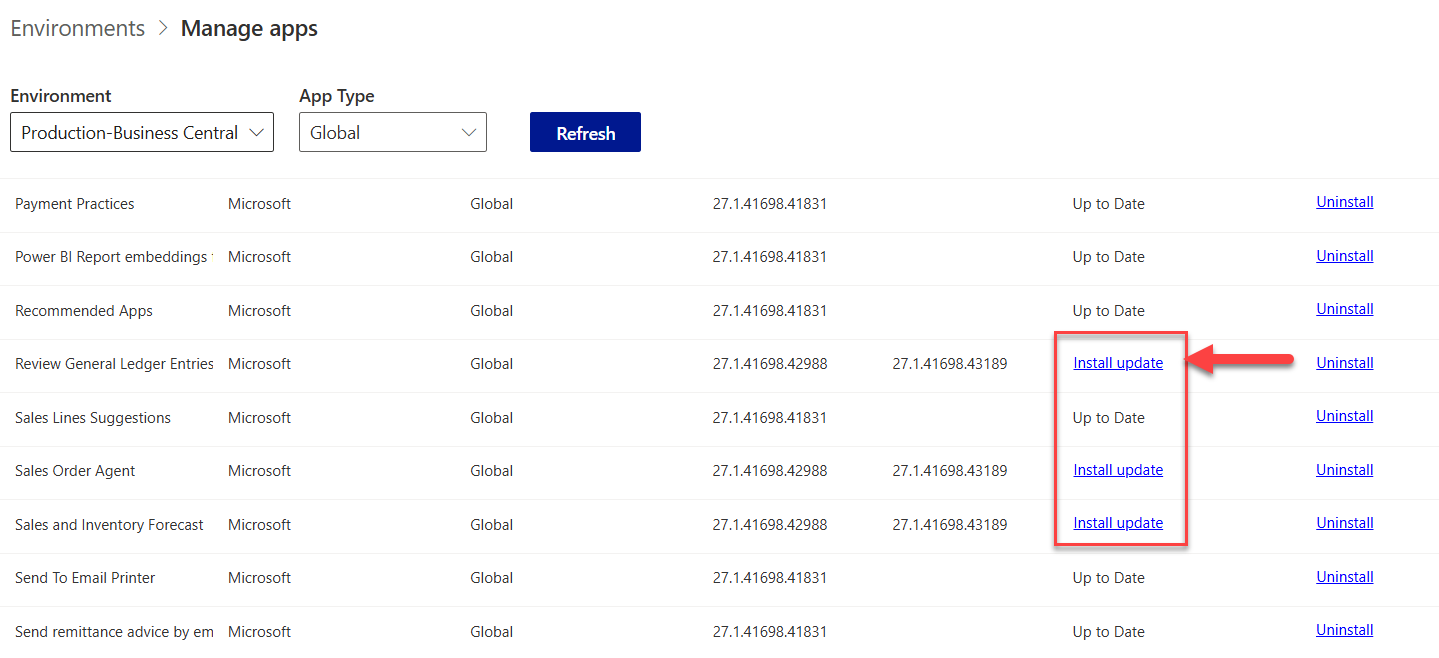Uninstall Send To Email Printer app
Viewport: 1439px width, 658px height.
pos(1344,577)
